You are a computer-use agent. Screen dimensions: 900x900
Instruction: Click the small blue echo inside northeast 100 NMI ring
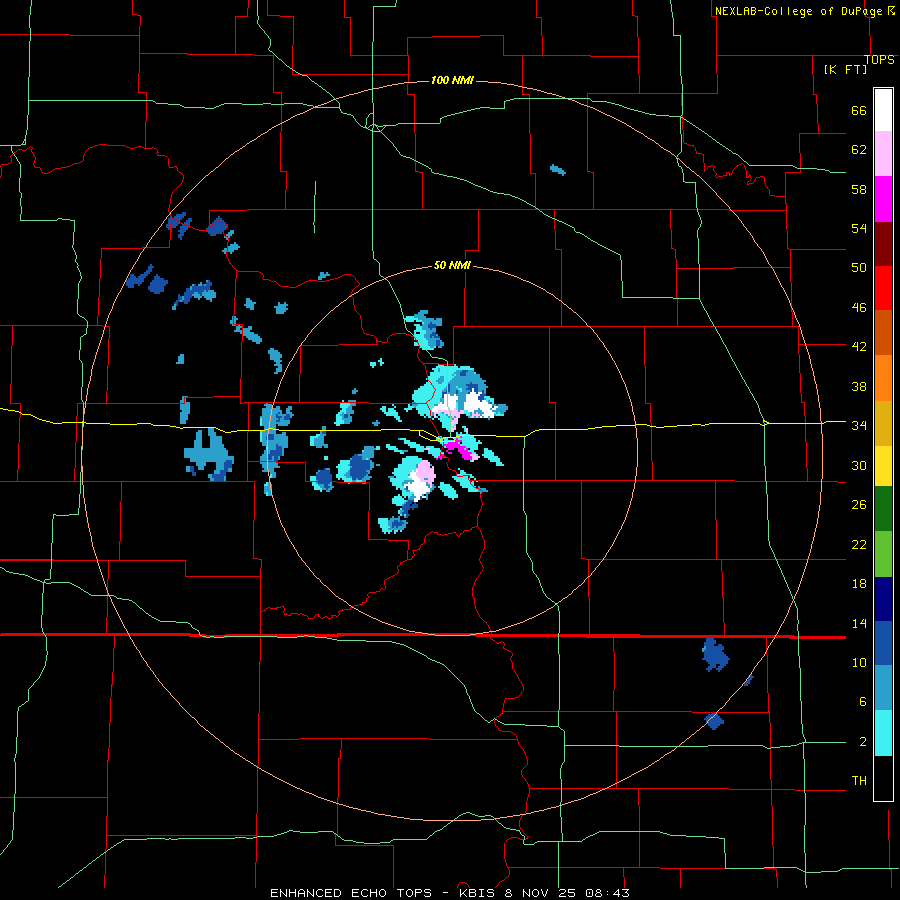tap(558, 170)
